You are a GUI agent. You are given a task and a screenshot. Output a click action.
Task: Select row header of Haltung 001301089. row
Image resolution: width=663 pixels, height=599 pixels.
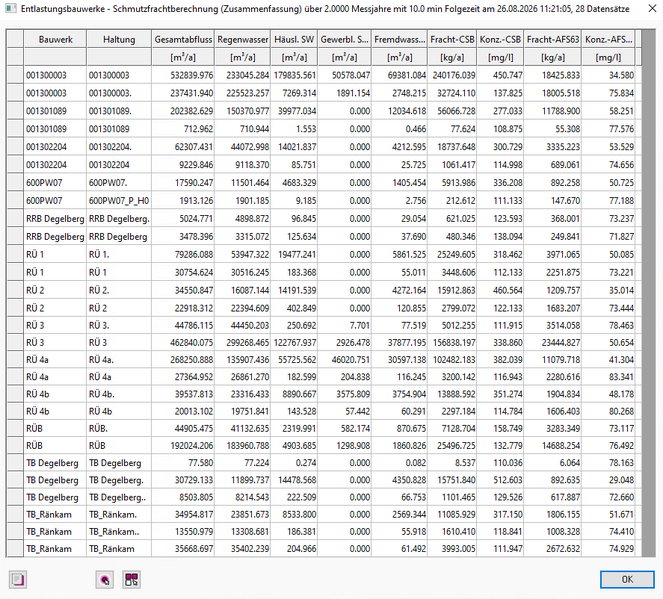pos(15,111)
